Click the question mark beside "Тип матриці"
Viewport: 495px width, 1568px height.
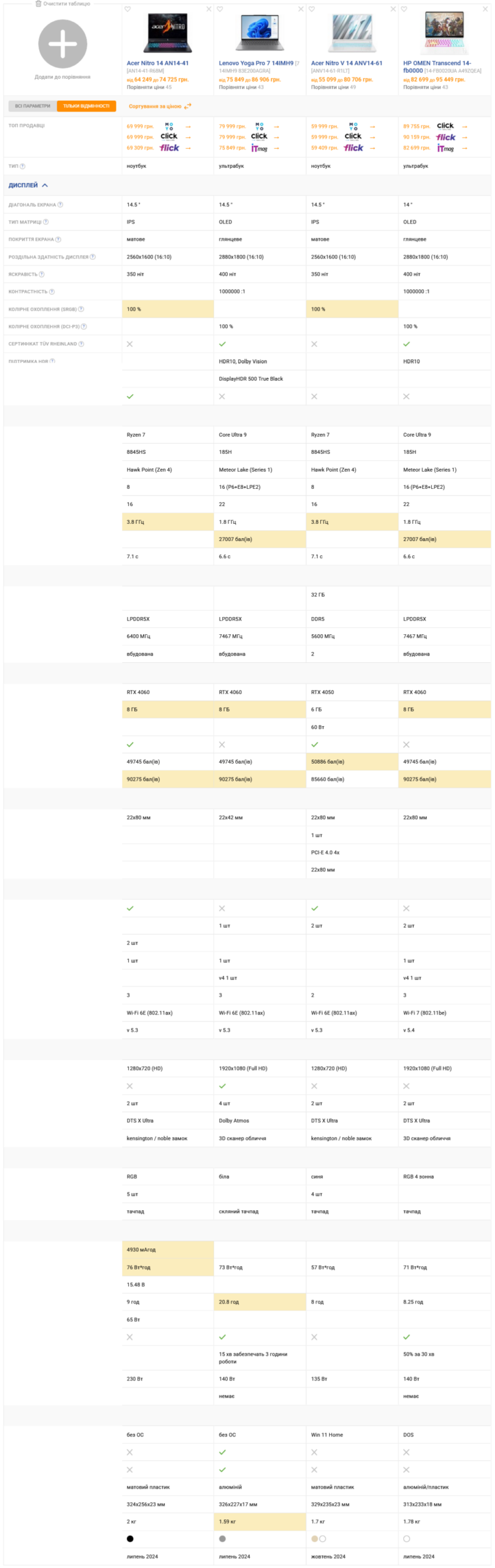[46, 222]
